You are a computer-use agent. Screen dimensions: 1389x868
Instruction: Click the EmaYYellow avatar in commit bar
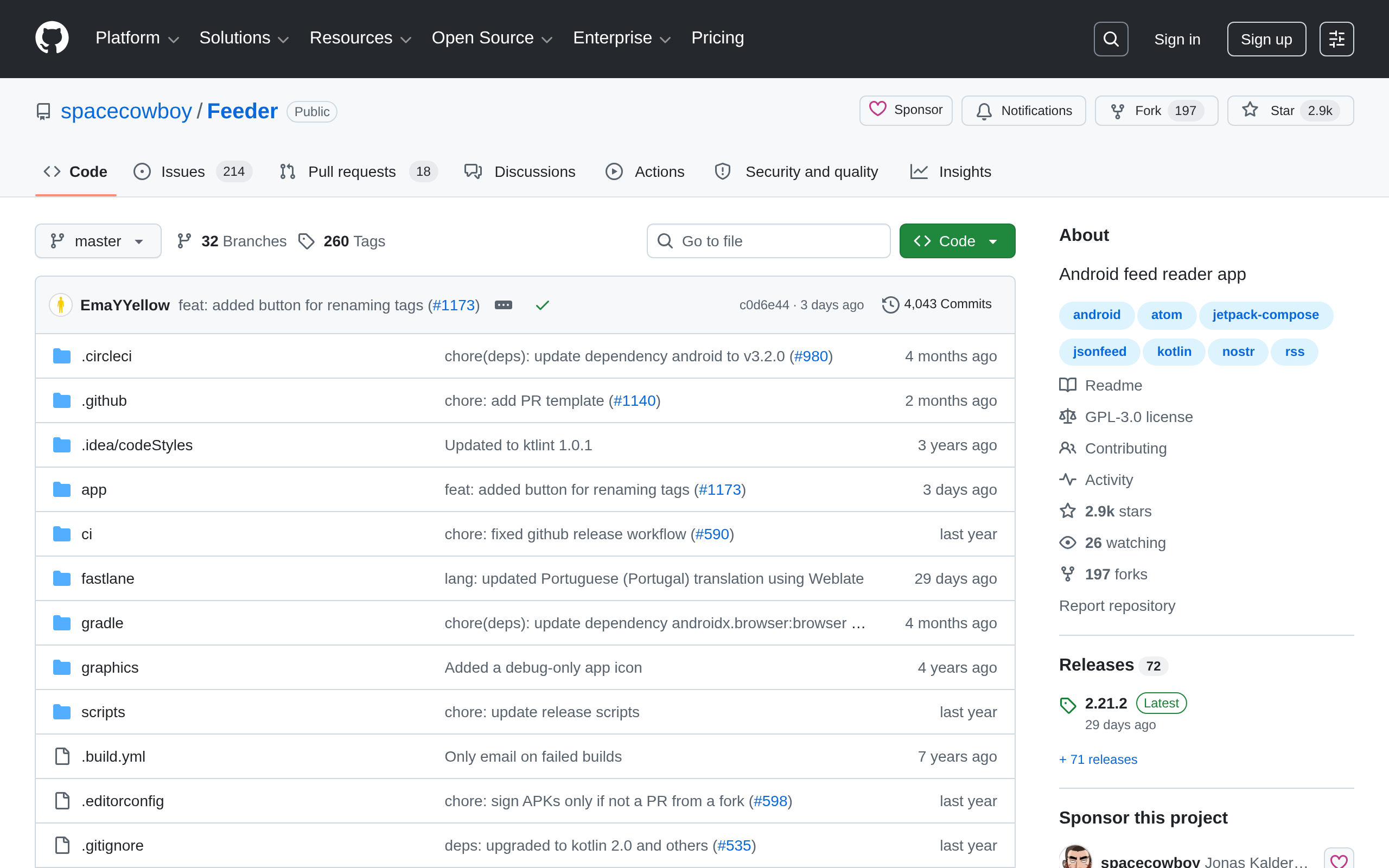tap(61, 305)
